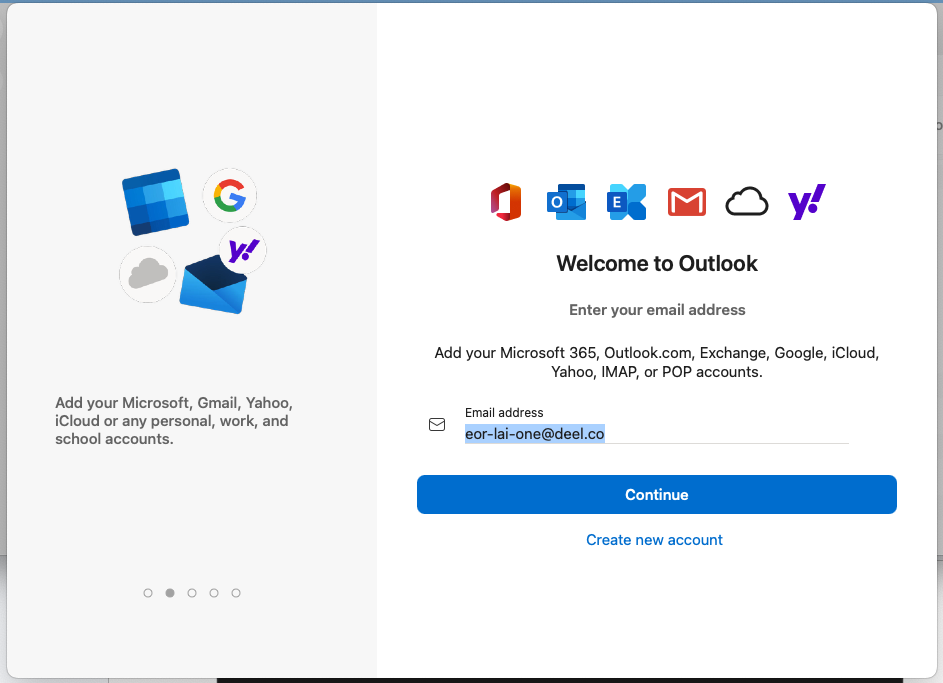This screenshot has height=683, width=943.
Task: Go to the first onboarding page dot
Action: 148,593
